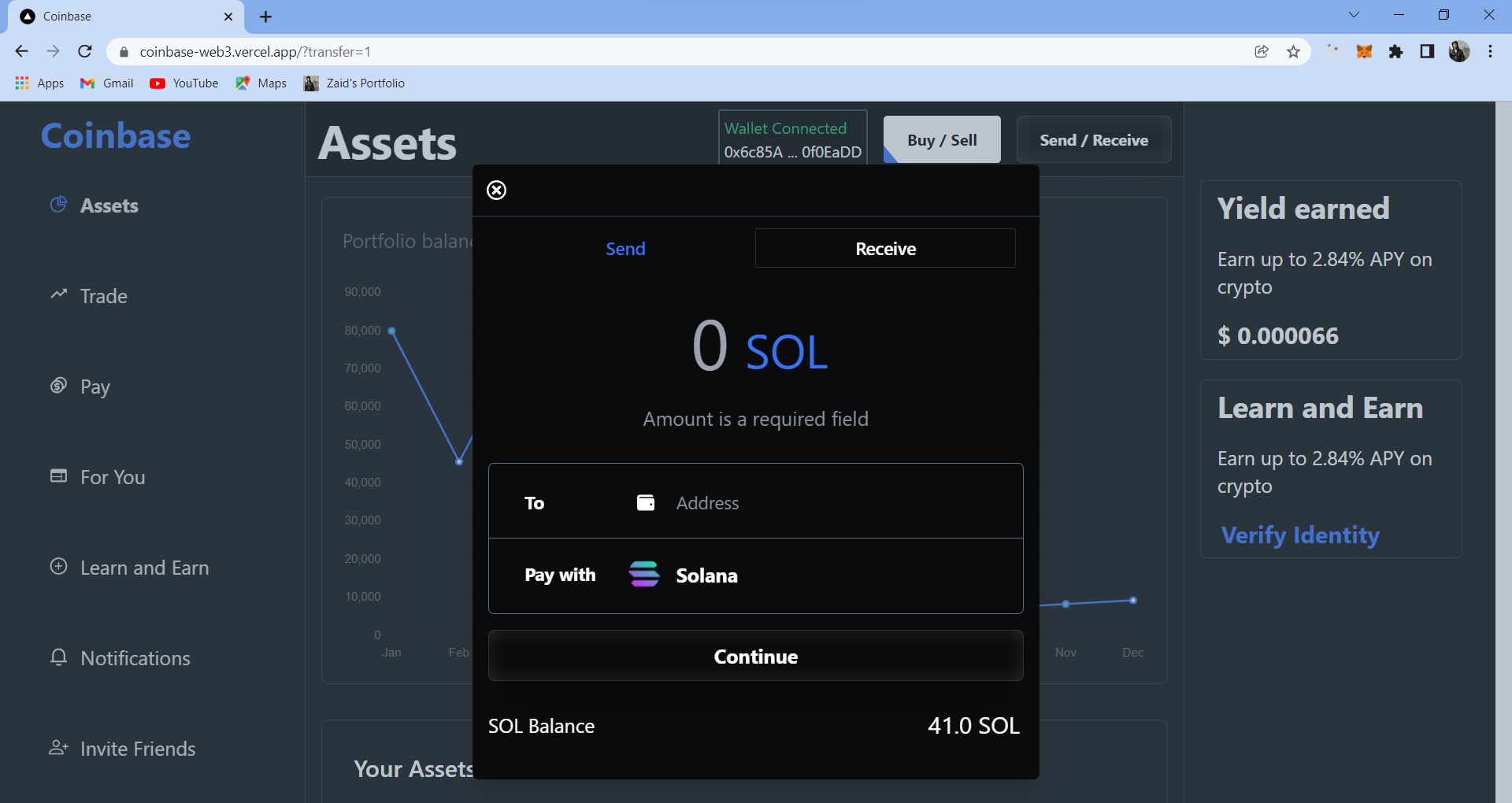Click the For You card icon
1512x803 pixels.
(x=58, y=476)
